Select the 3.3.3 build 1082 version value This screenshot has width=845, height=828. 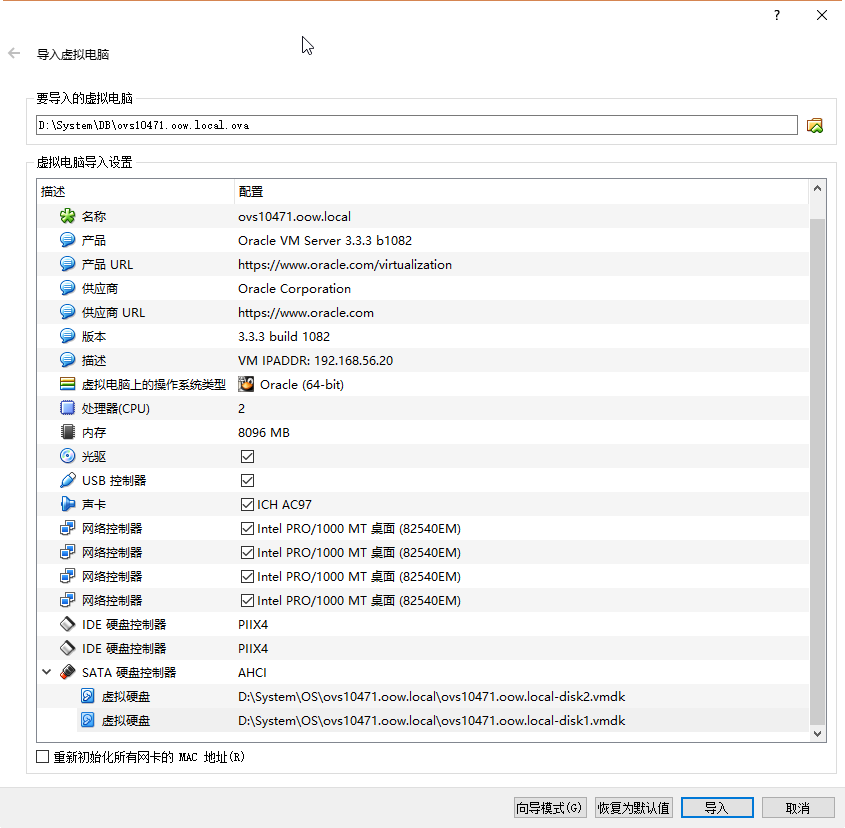pyautogui.click(x=284, y=336)
